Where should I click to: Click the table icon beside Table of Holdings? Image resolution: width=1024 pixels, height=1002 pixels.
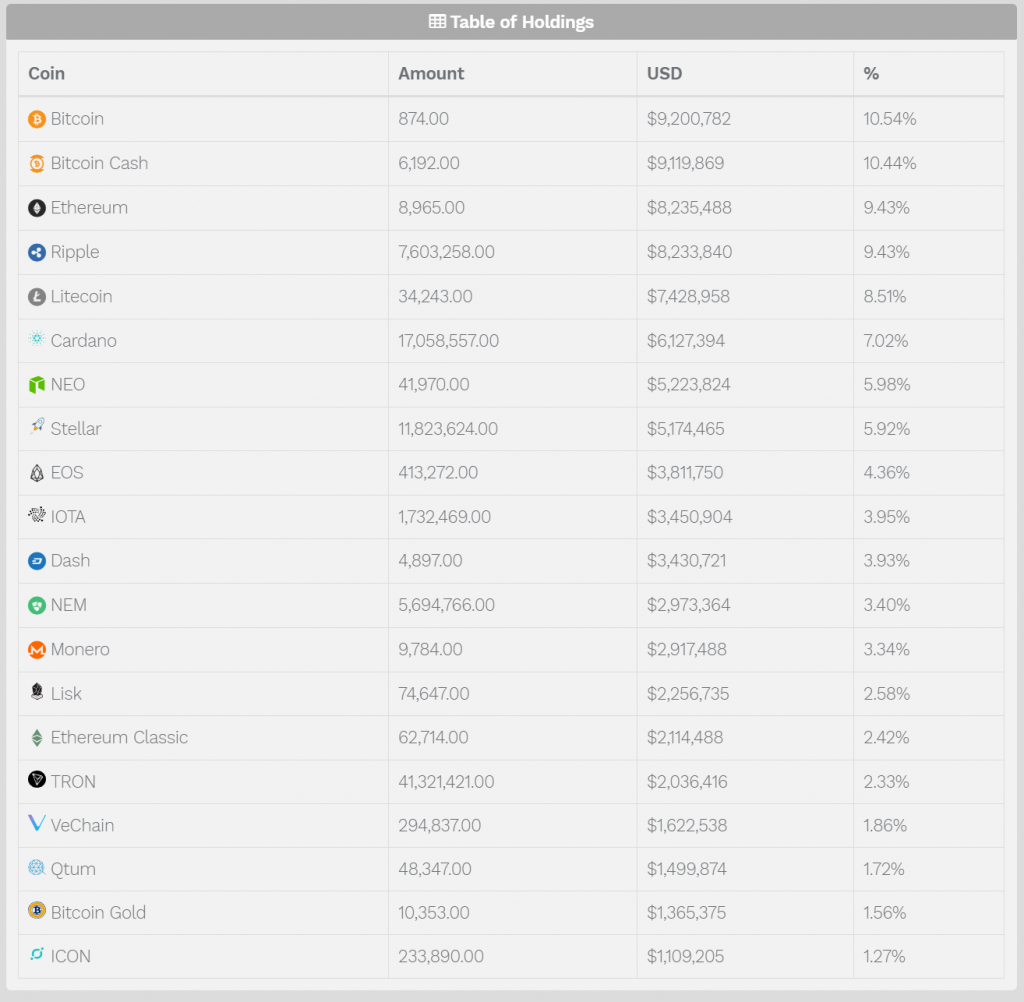[x=437, y=21]
